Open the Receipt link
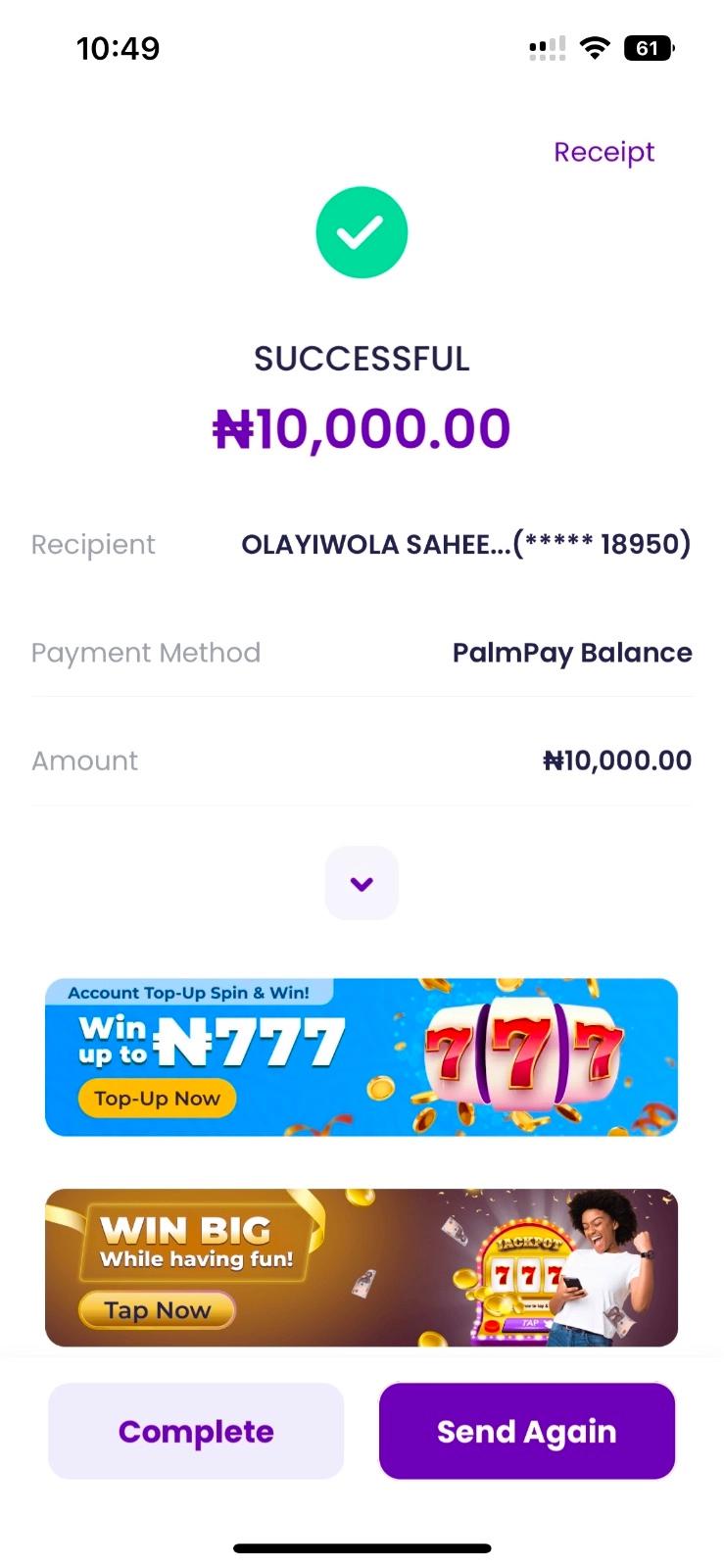The width and height of the screenshot is (724, 1568). [x=603, y=152]
